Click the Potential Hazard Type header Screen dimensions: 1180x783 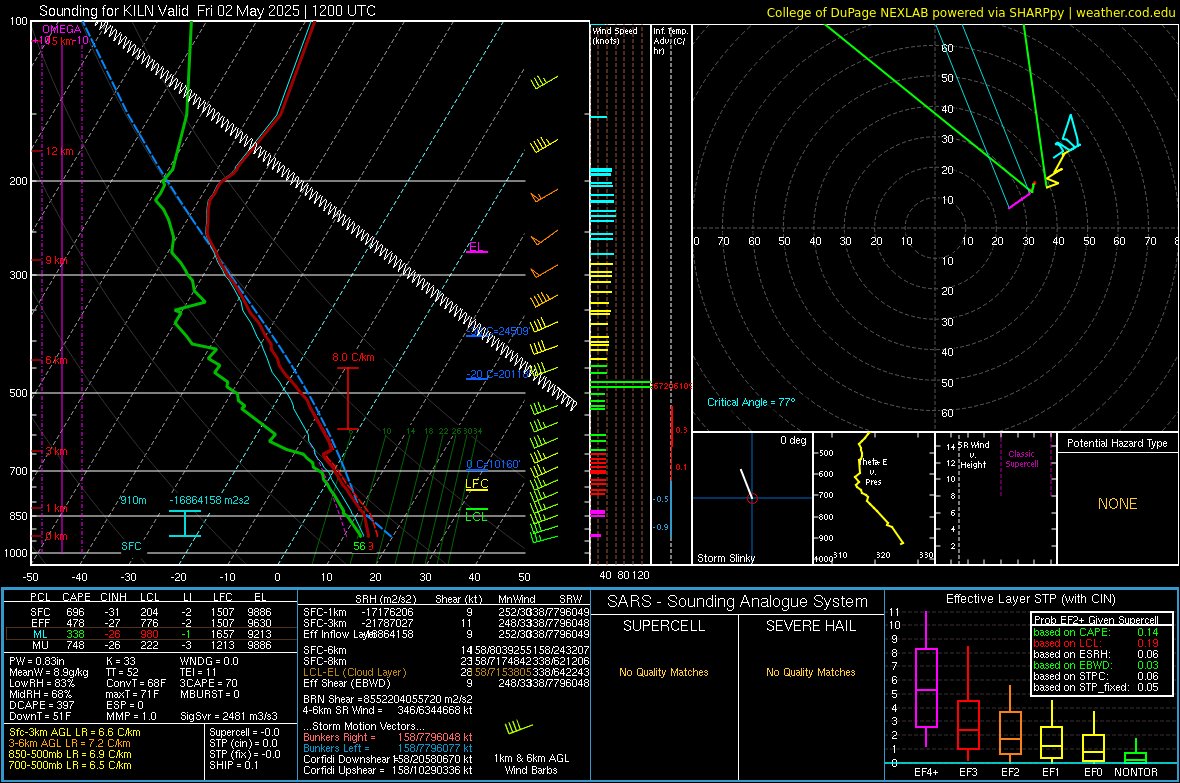(1117, 443)
